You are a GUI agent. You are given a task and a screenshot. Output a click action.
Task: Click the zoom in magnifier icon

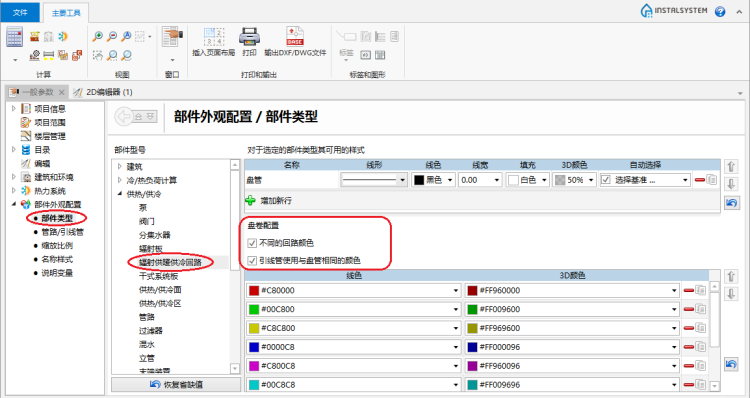[x=98, y=36]
